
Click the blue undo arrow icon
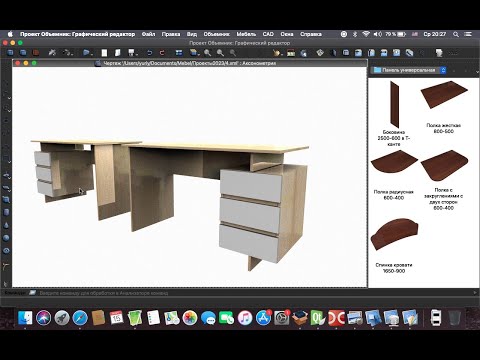150,53
